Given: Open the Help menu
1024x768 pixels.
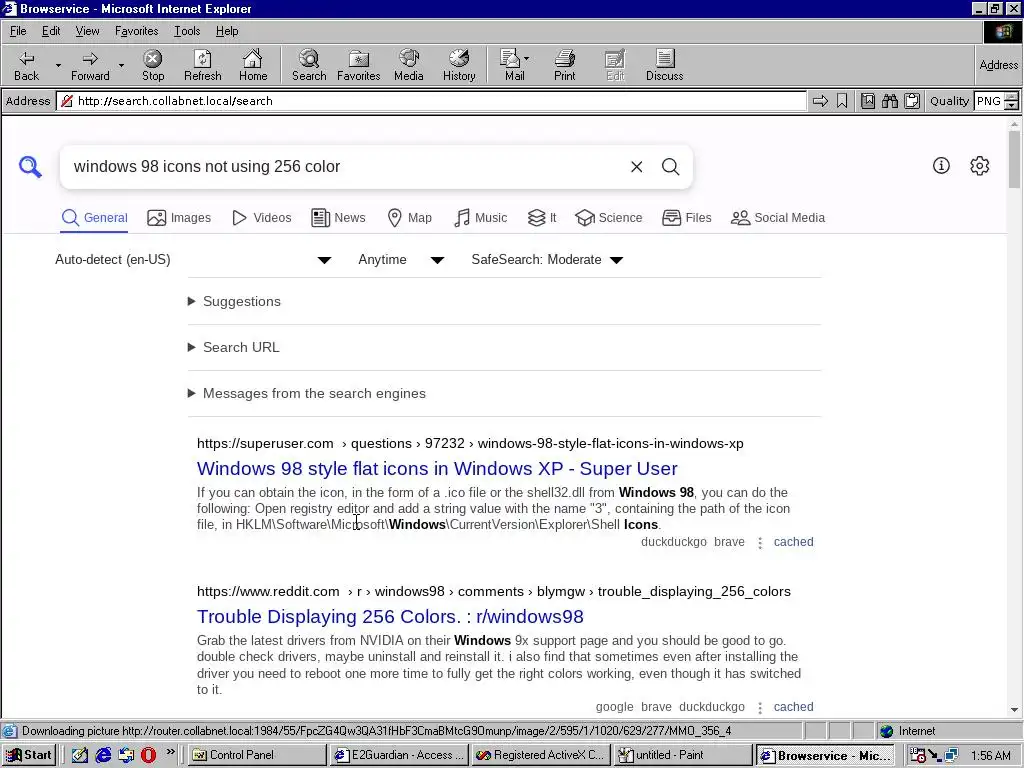Looking at the screenshot, I should 227,31.
